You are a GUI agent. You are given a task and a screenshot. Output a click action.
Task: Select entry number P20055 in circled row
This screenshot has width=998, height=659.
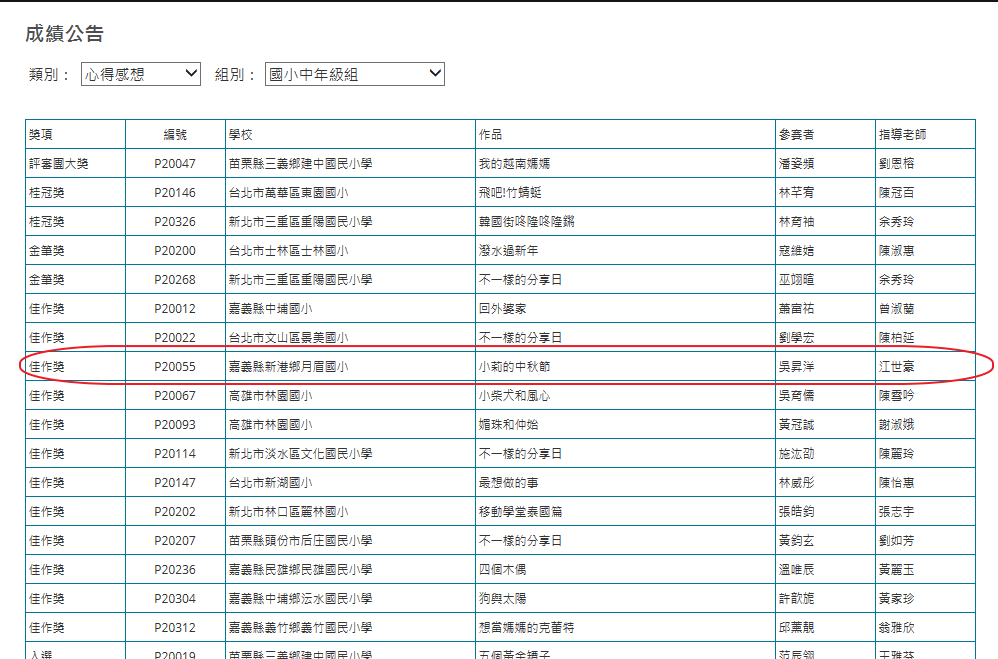pos(175,367)
